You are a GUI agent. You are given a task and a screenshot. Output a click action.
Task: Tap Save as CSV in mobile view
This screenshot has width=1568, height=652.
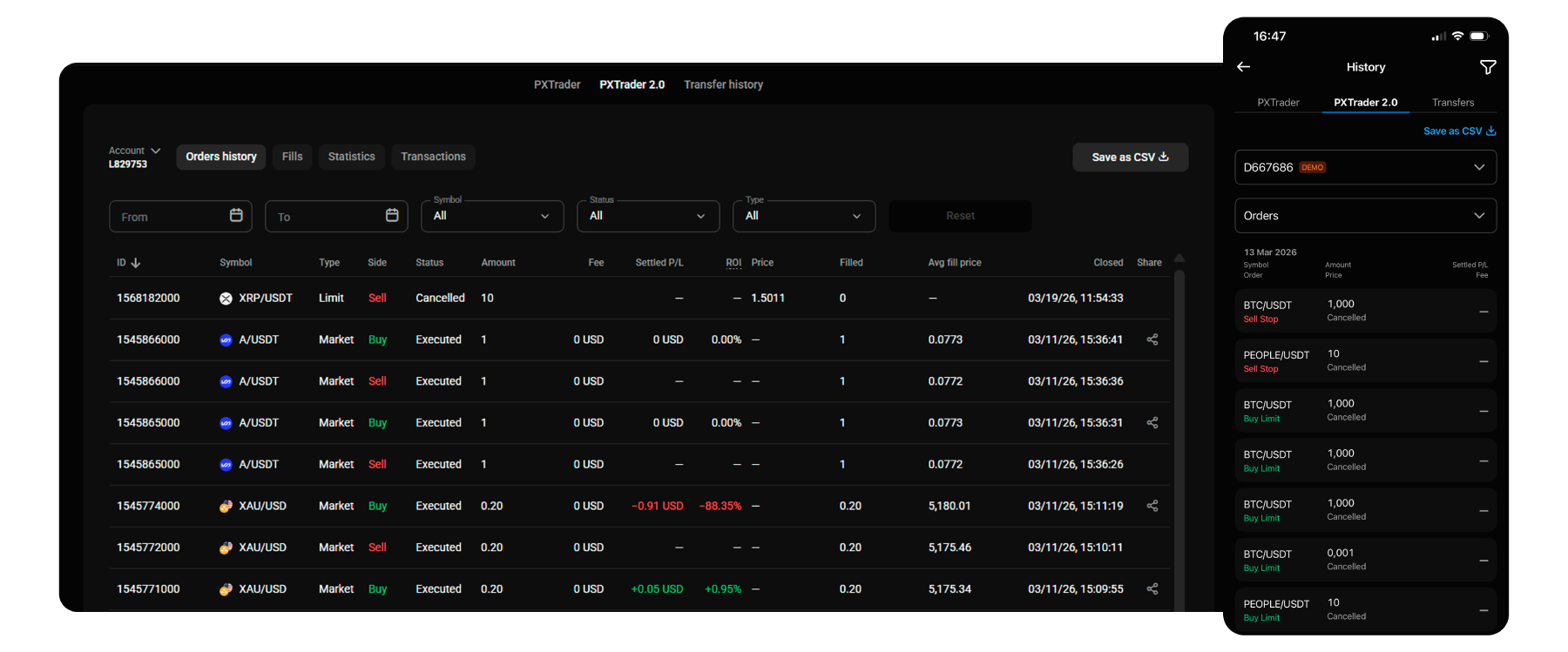click(1460, 131)
